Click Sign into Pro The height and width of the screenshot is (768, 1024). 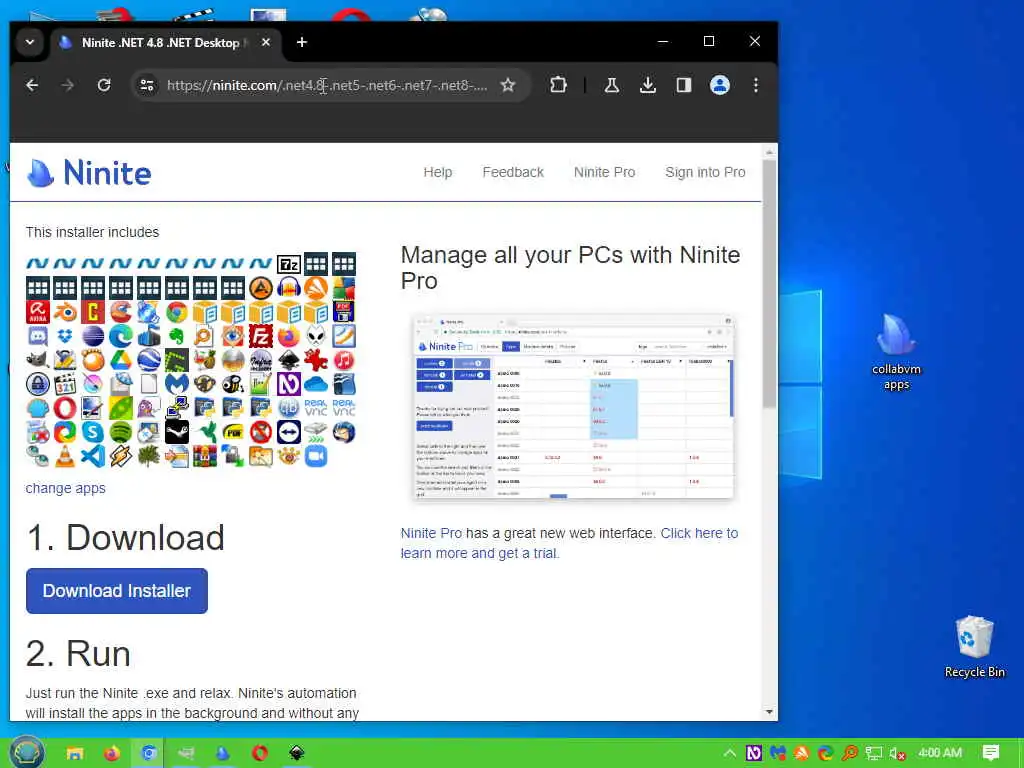(x=705, y=172)
